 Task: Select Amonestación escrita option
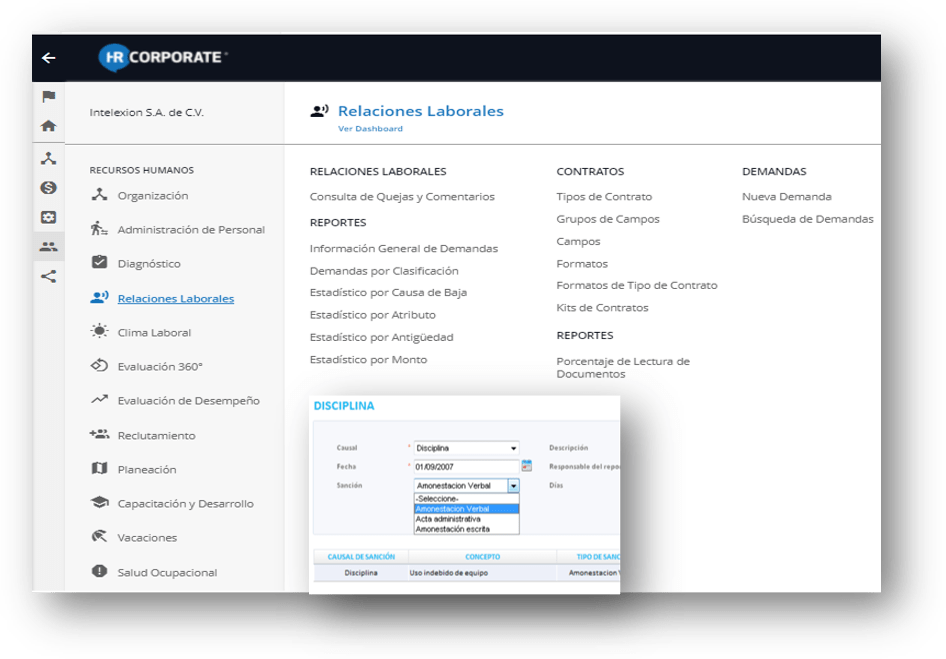pos(452,529)
